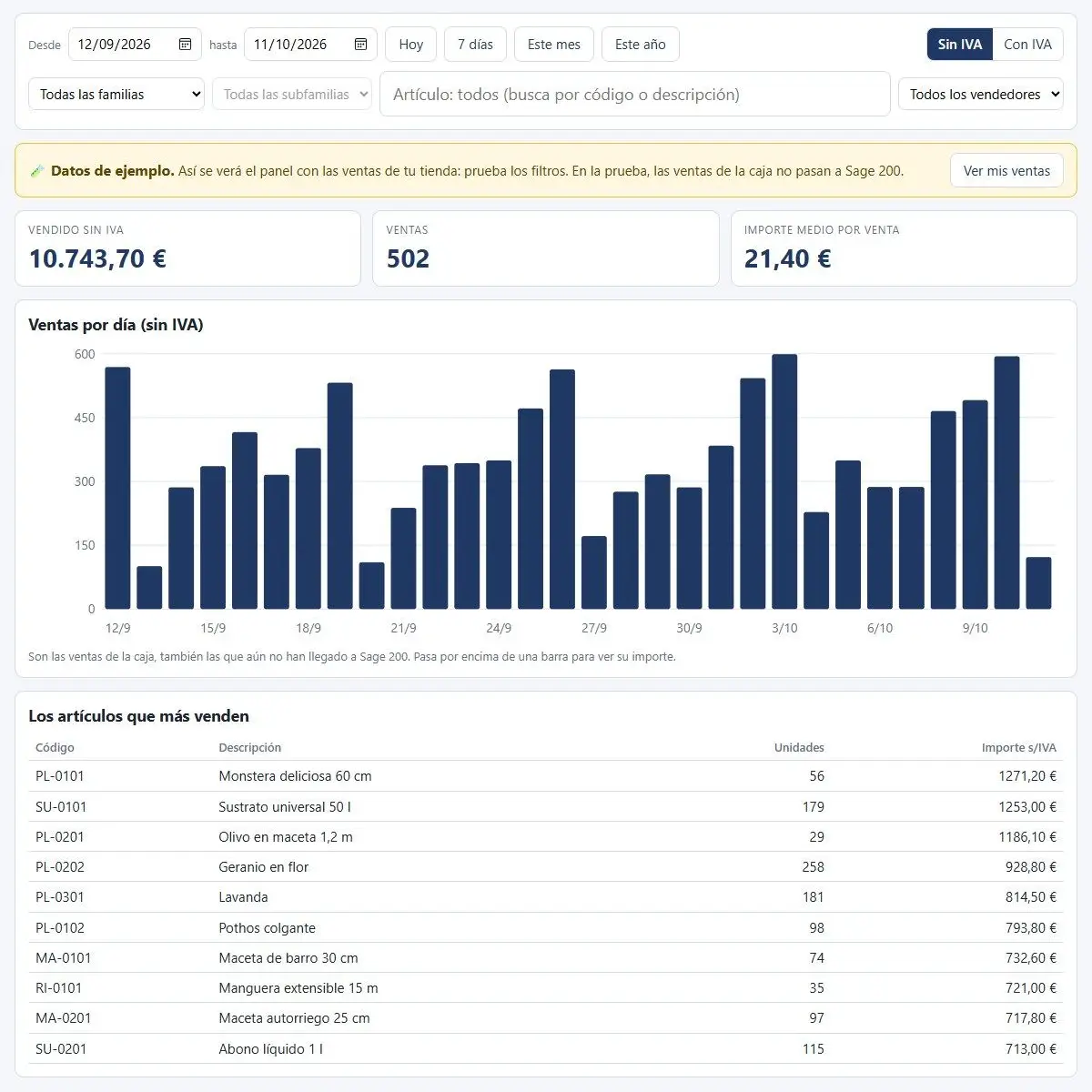This screenshot has width=1092, height=1092.
Task: Click Maceta de barro 30 cm description
Action: pyautogui.click(x=288, y=957)
